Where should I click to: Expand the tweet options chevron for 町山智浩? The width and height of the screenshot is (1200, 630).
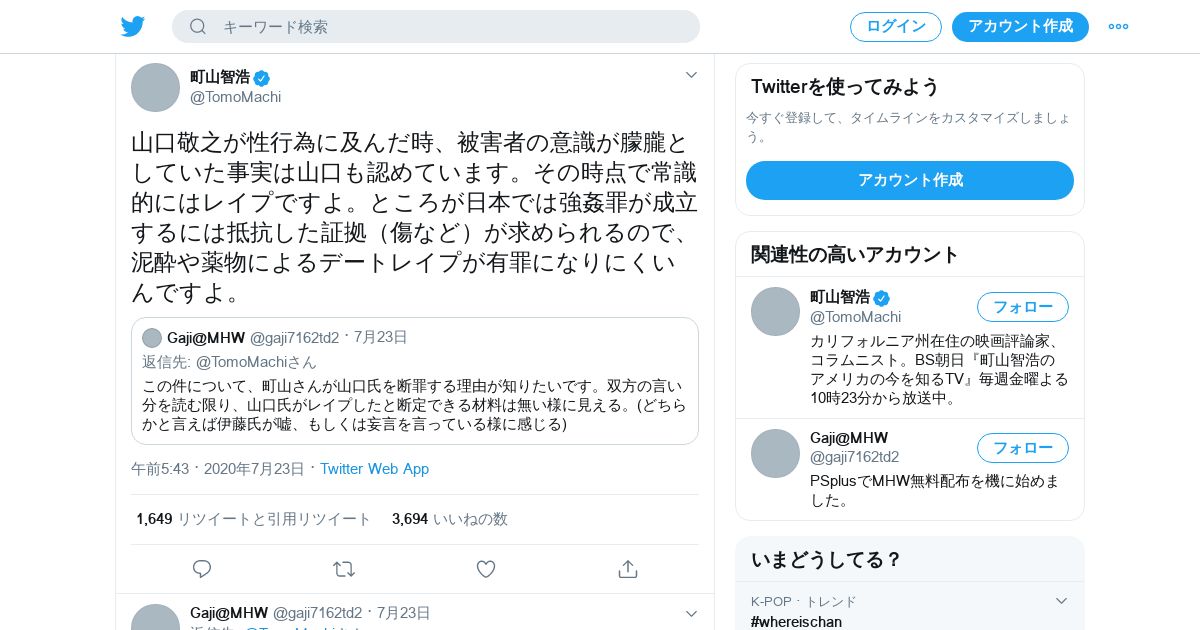pos(691,75)
